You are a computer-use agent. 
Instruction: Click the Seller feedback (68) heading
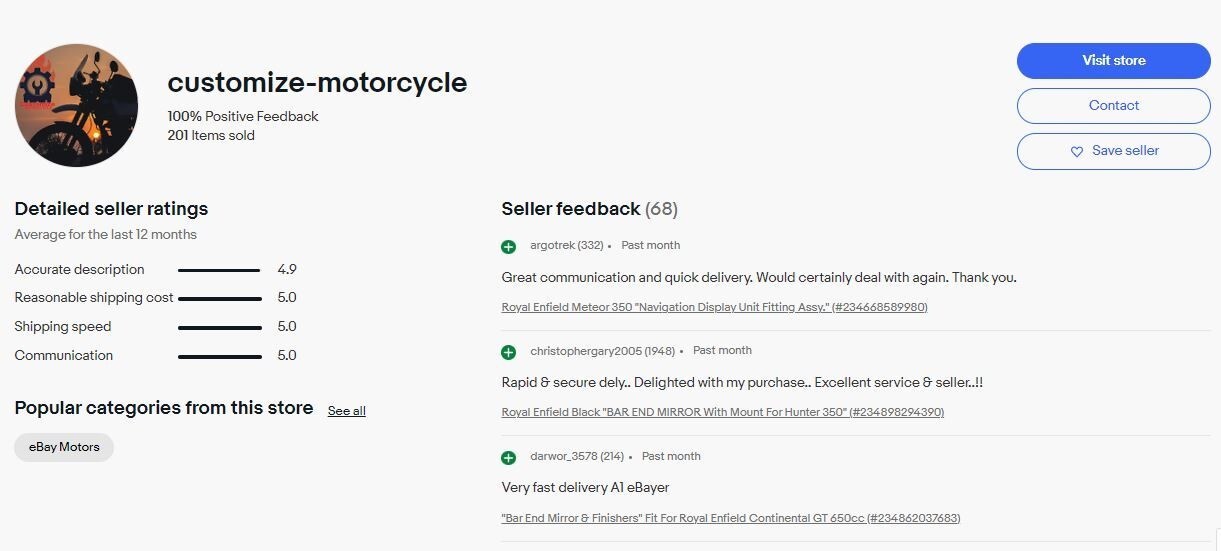[589, 209]
